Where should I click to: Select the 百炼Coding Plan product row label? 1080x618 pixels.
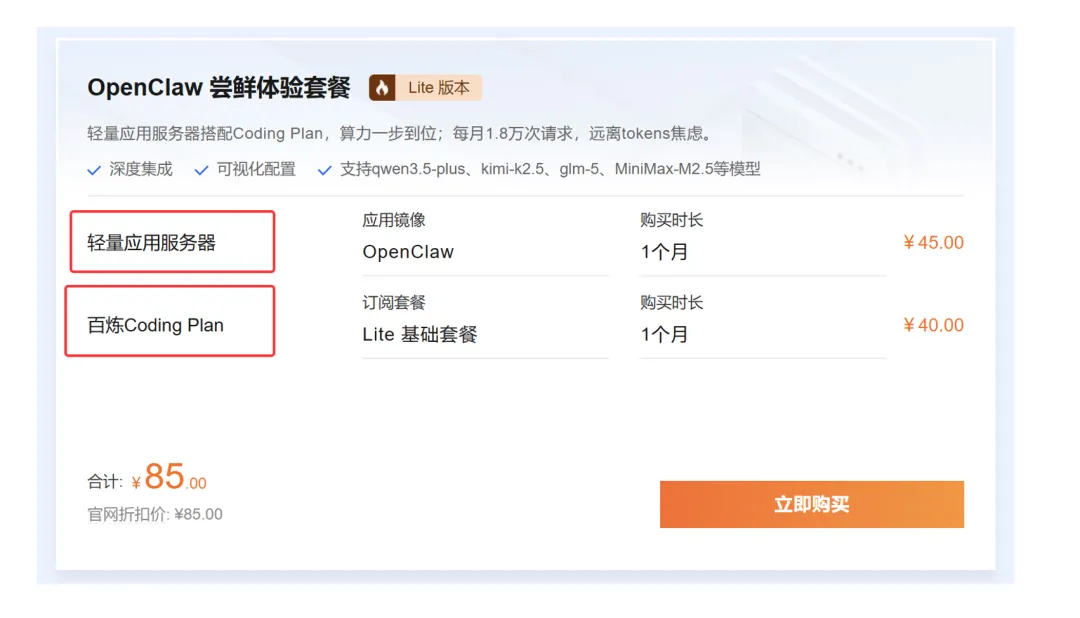pos(155,325)
